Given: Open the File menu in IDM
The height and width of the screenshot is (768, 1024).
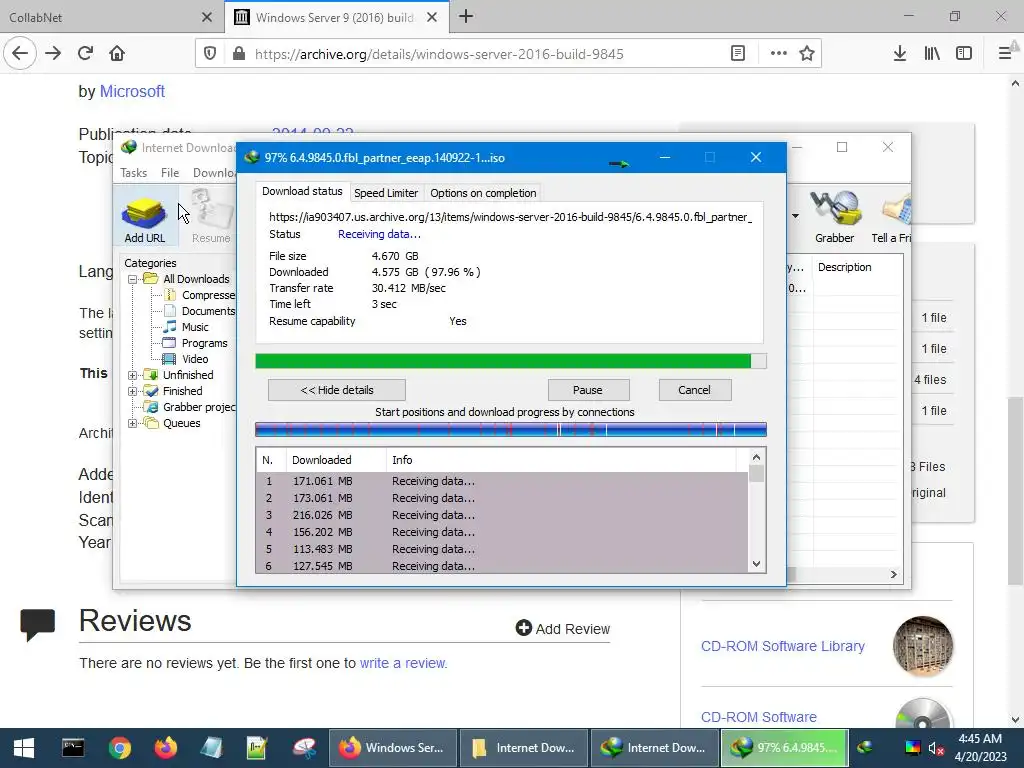Looking at the screenshot, I should point(170,172).
